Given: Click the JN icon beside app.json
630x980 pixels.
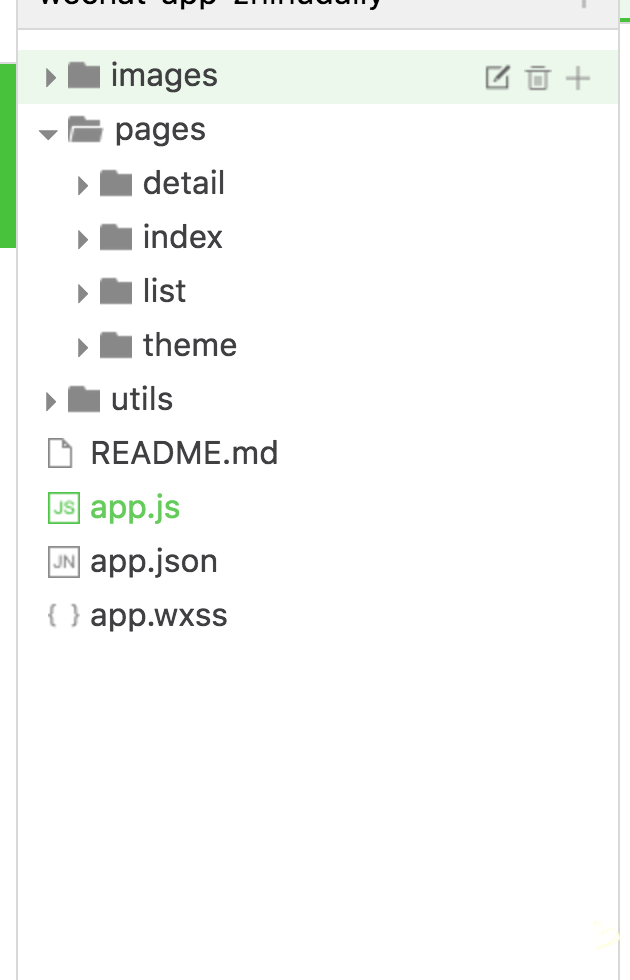Looking at the screenshot, I should click(x=63, y=562).
